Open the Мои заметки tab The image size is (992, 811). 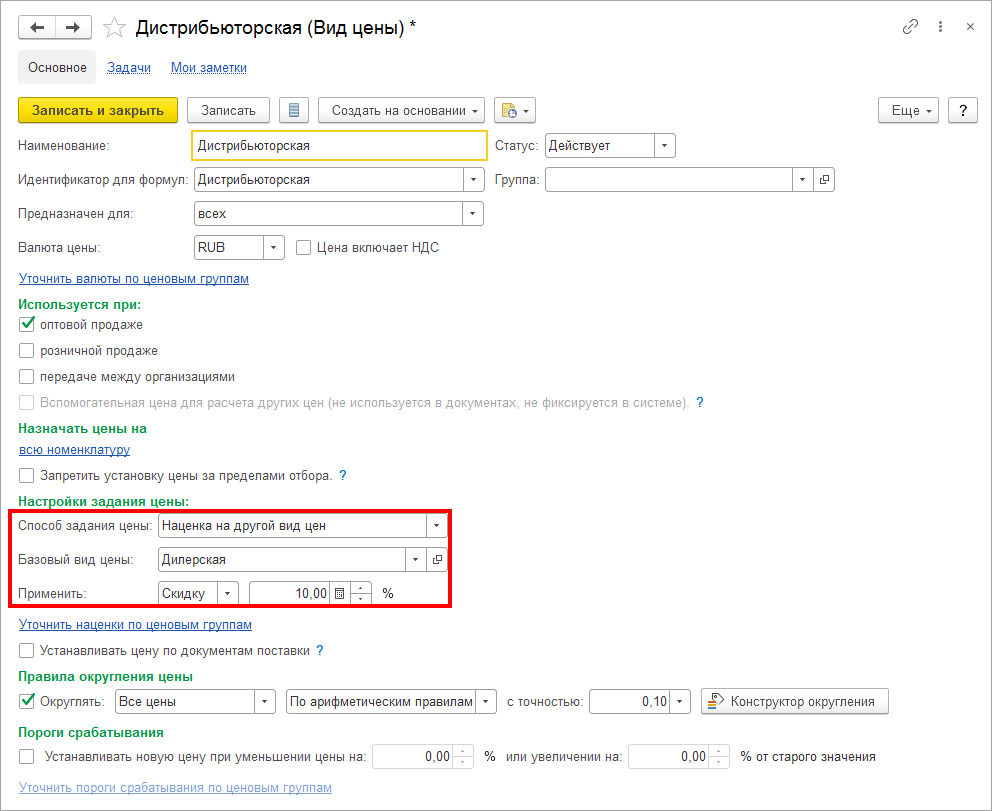(x=208, y=68)
